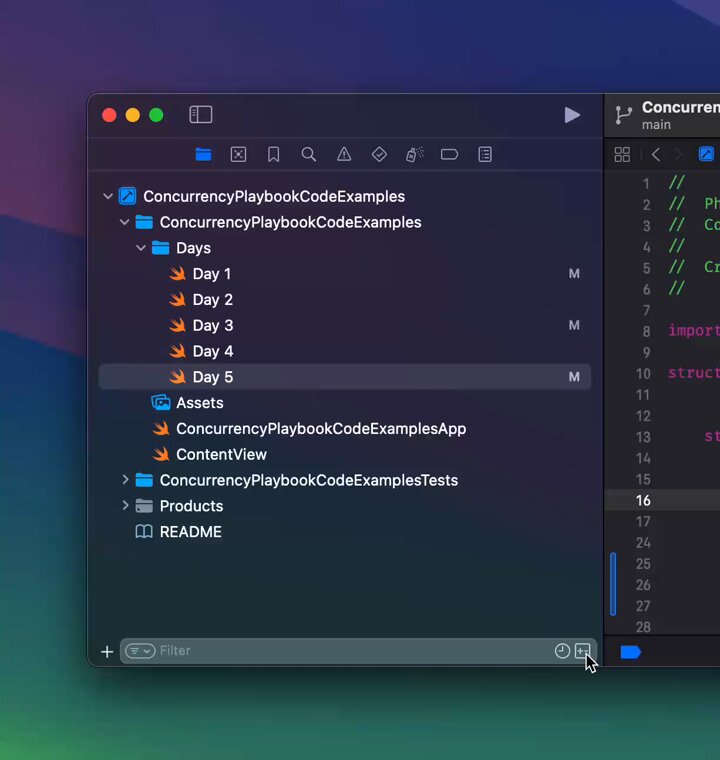Image resolution: width=720 pixels, height=760 pixels.
Task: Expand the Products folder
Action: click(x=125, y=506)
